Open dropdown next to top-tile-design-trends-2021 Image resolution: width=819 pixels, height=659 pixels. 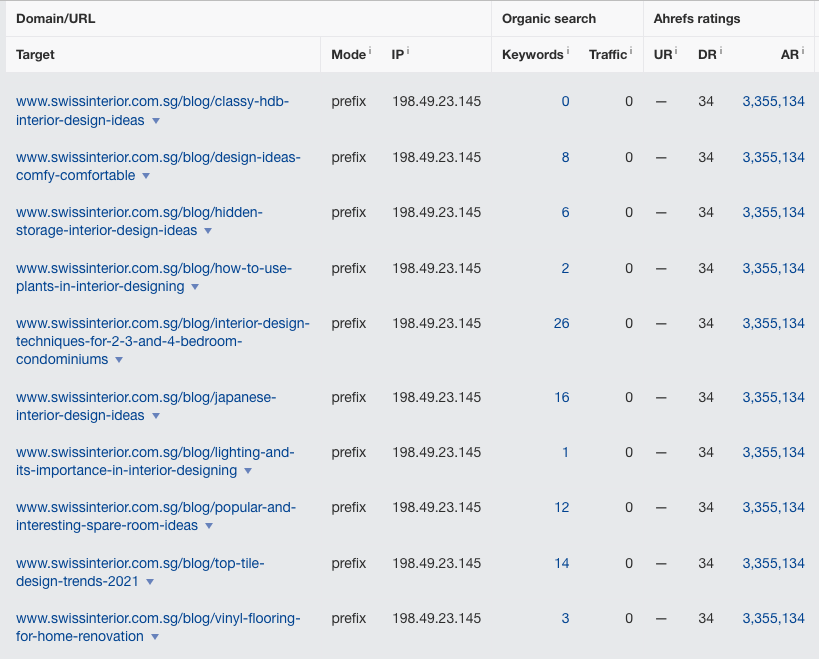click(150, 582)
